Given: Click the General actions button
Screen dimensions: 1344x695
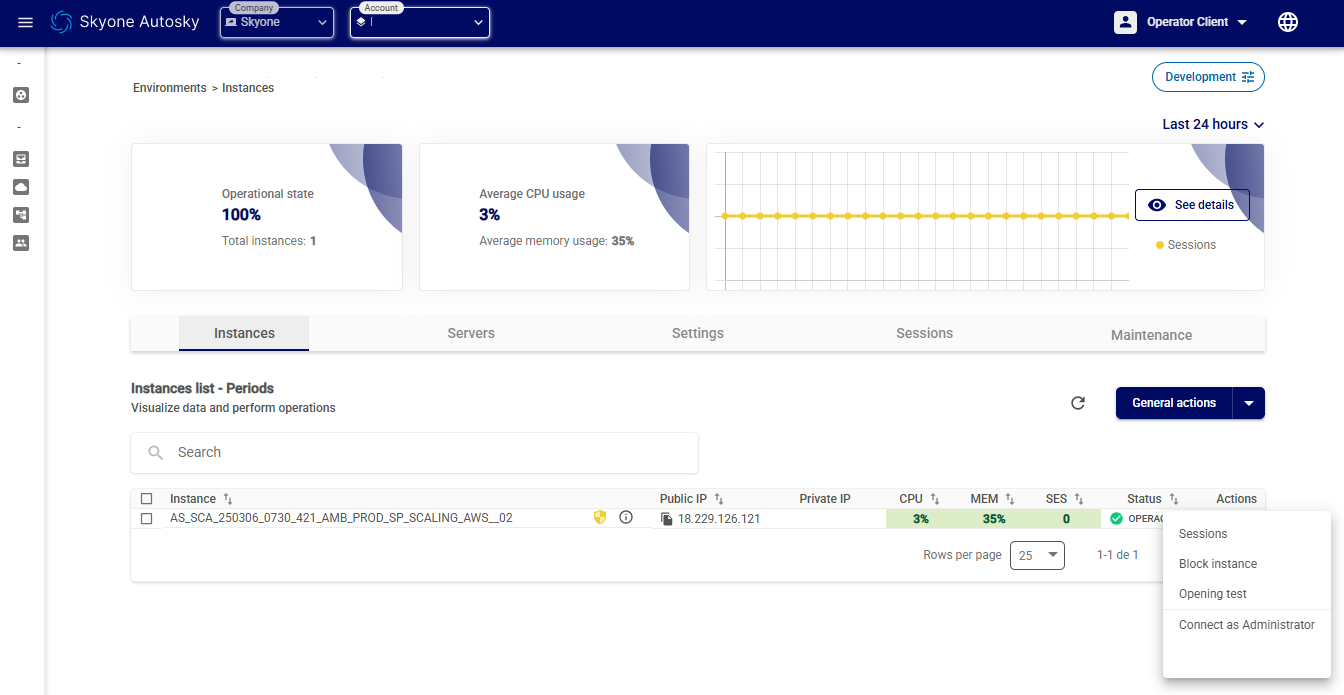Looking at the screenshot, I should pos(1174,403).
